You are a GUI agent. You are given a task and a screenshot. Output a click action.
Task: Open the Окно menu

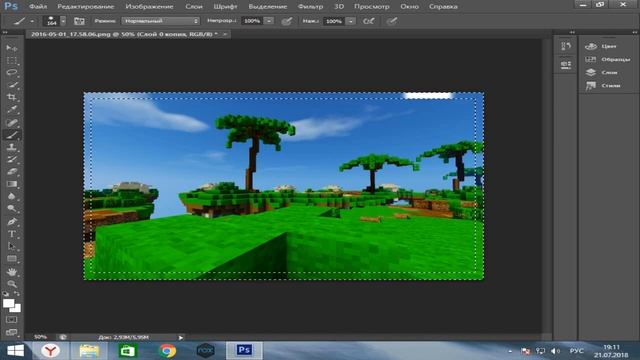[x=409, y=7]
